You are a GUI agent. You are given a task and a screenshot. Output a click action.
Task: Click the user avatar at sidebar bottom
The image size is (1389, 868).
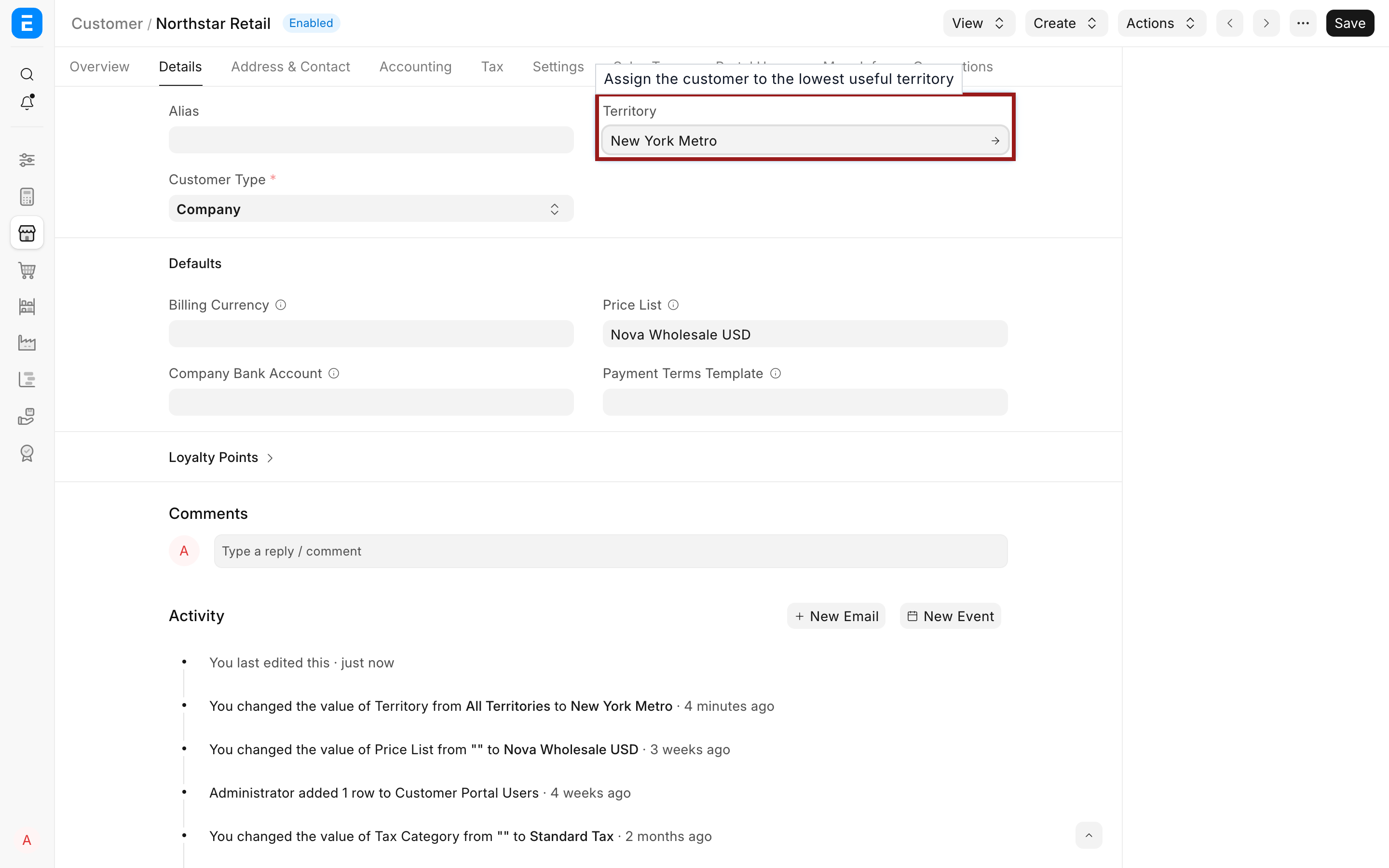pos(27,840)
